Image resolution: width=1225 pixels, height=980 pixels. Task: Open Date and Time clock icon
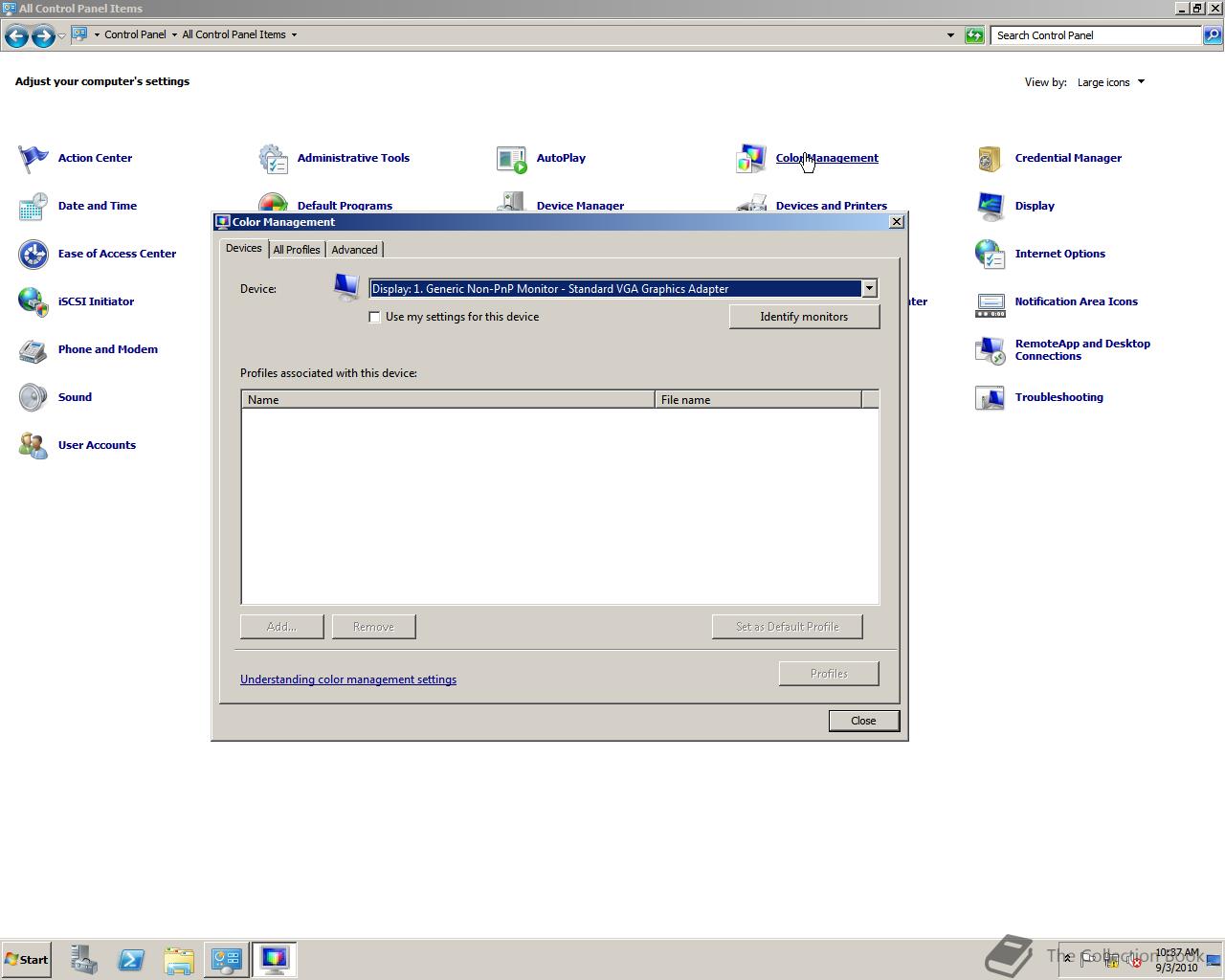point(33,206)
